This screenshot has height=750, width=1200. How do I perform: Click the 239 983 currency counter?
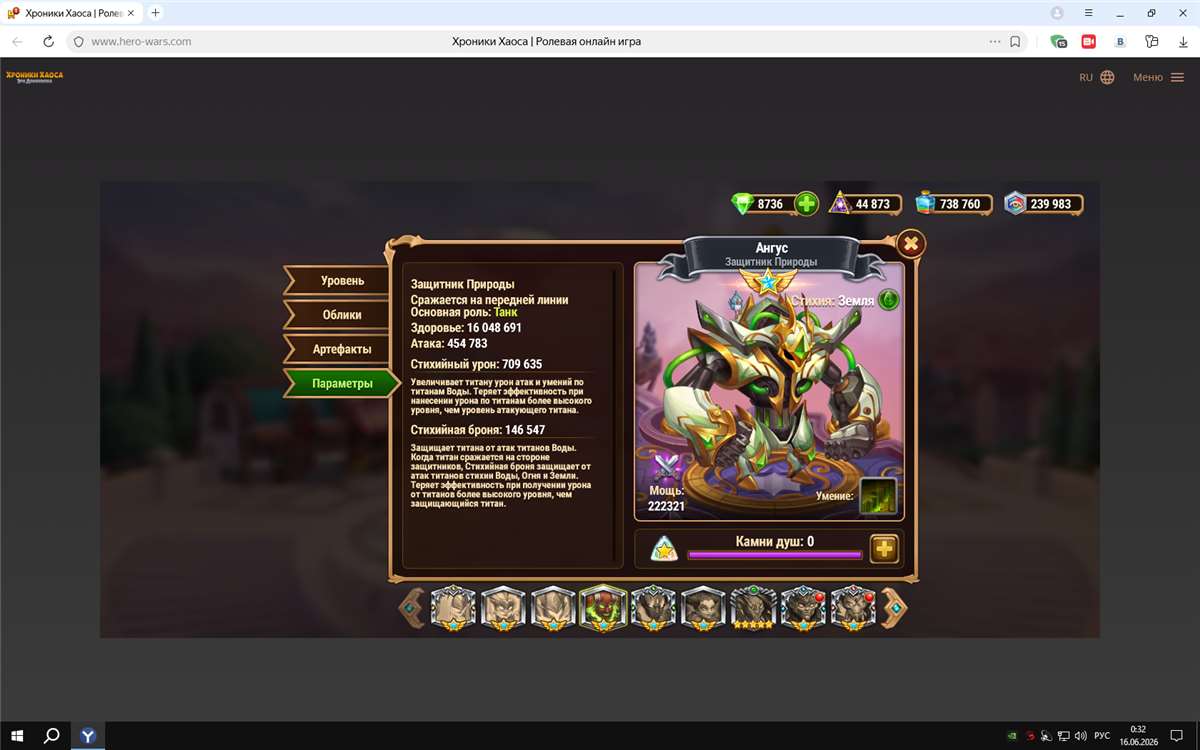coord(1044,204)
